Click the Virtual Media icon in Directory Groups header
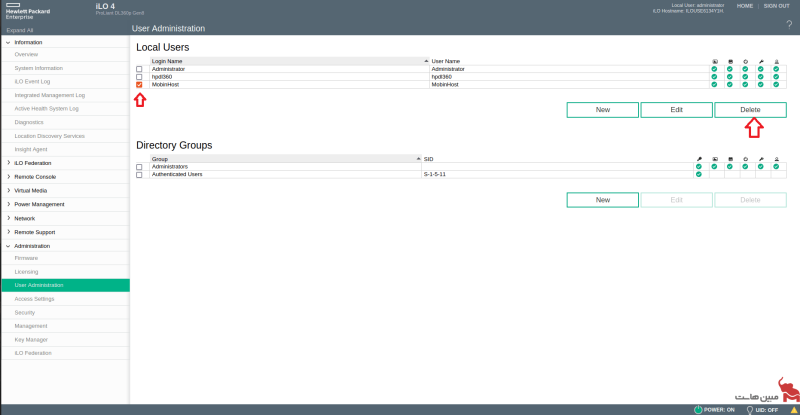Image resolution: width=800 pixels, height=415 pixels. pyautogui.click(x=730, y=159)
